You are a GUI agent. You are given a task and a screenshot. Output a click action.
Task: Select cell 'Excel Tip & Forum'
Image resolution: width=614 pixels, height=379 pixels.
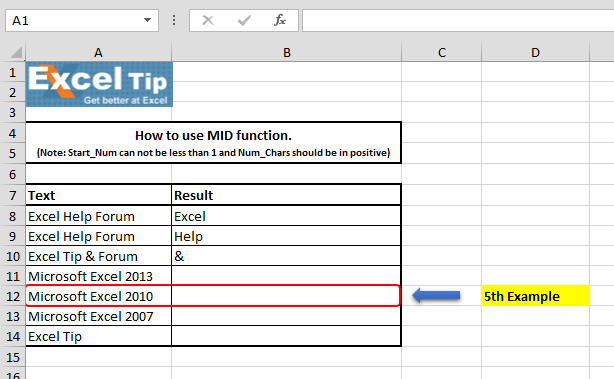[99, 256]
